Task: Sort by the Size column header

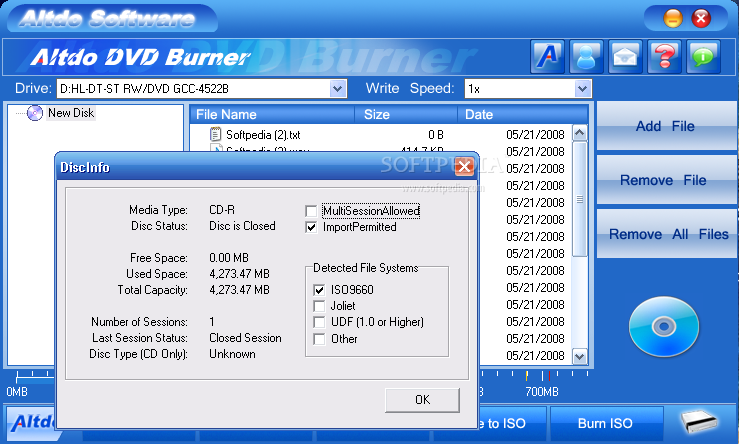Action: pos(406,115)
